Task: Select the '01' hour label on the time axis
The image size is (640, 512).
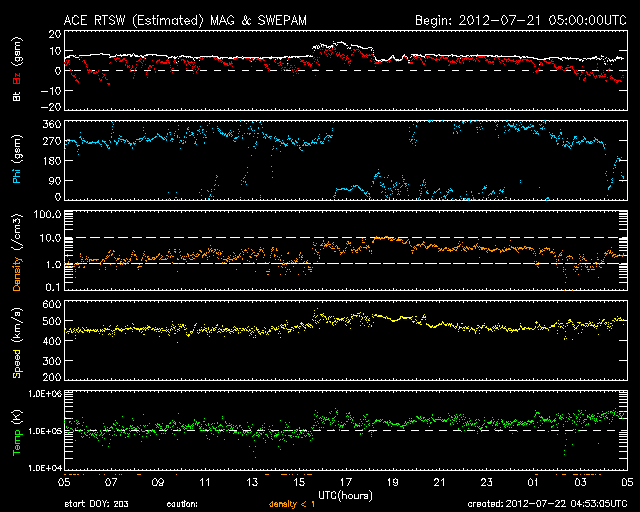Action: tap(533, 483)
